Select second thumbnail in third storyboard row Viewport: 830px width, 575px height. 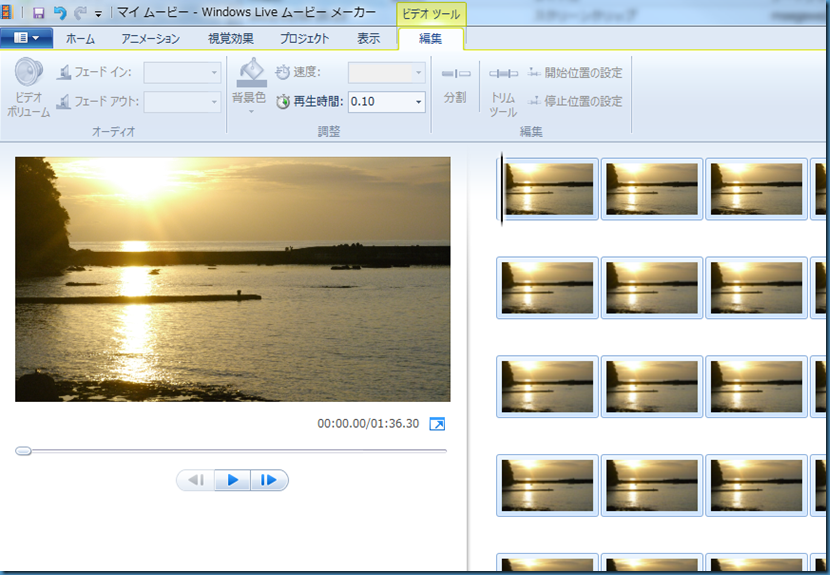click(652, 387)
